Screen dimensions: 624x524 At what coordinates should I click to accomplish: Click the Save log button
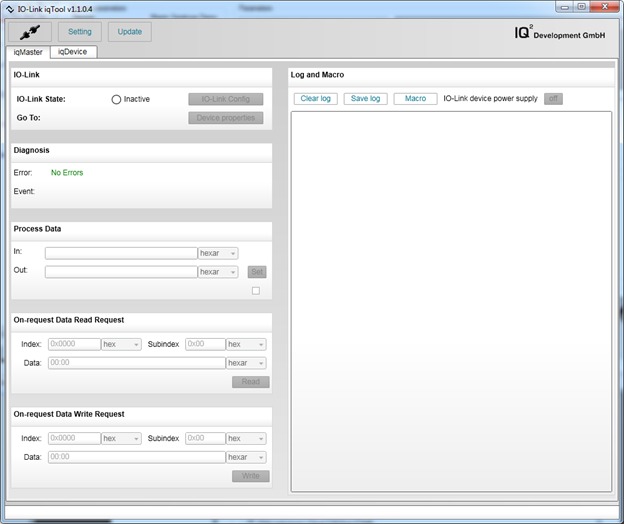tap(365, 99)
